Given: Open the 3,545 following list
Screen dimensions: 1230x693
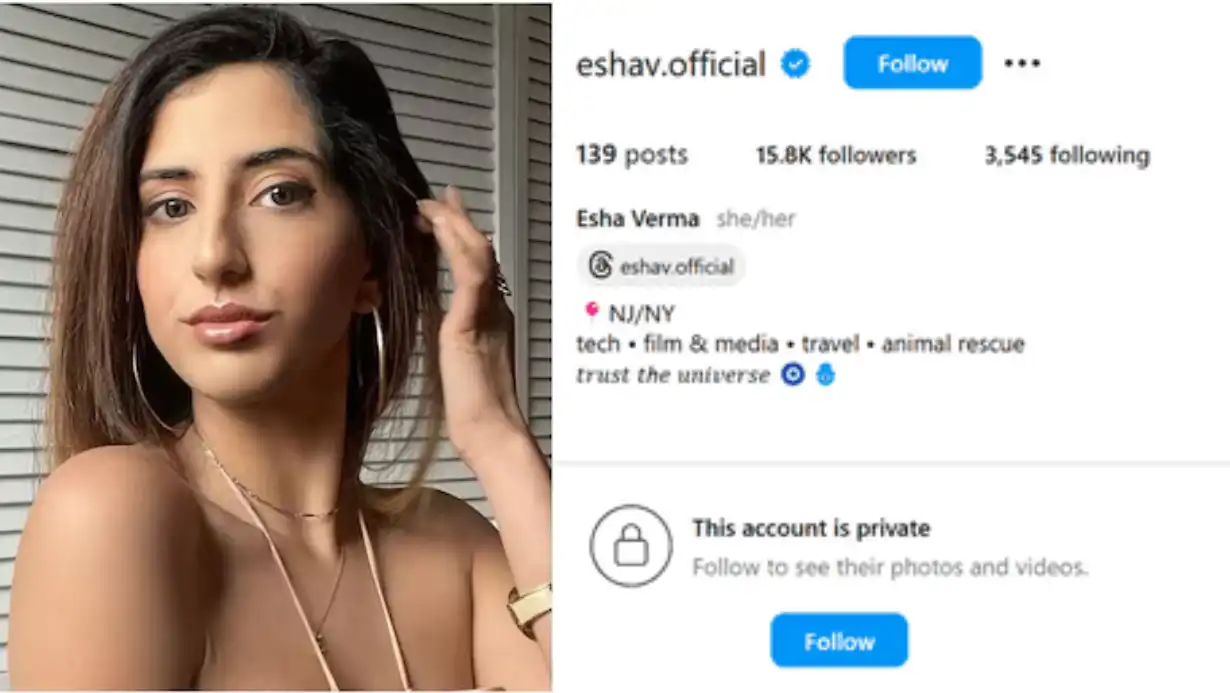Looking at the screenshot, I should click(1067, 155).
